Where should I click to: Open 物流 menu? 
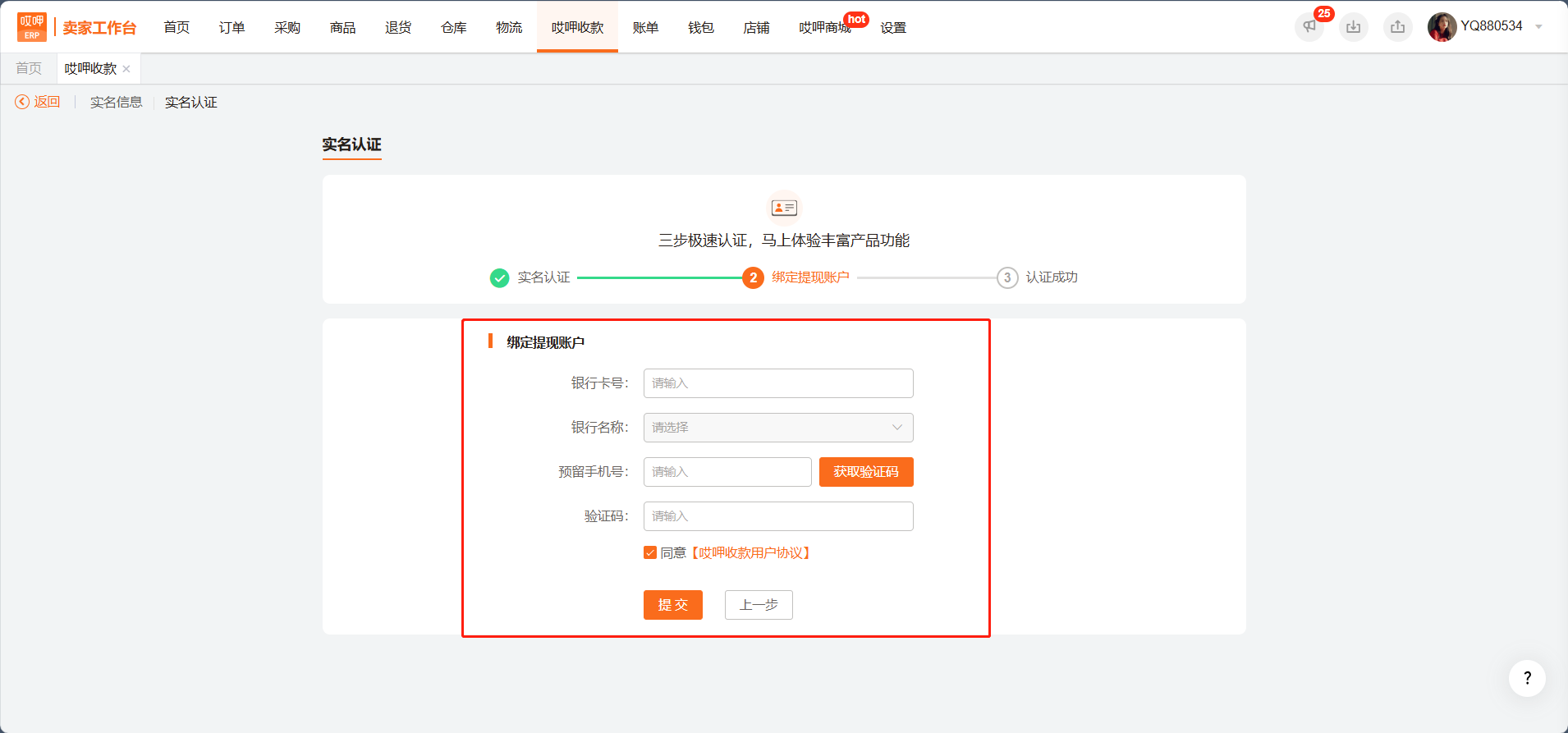click(x=509, y=27)
